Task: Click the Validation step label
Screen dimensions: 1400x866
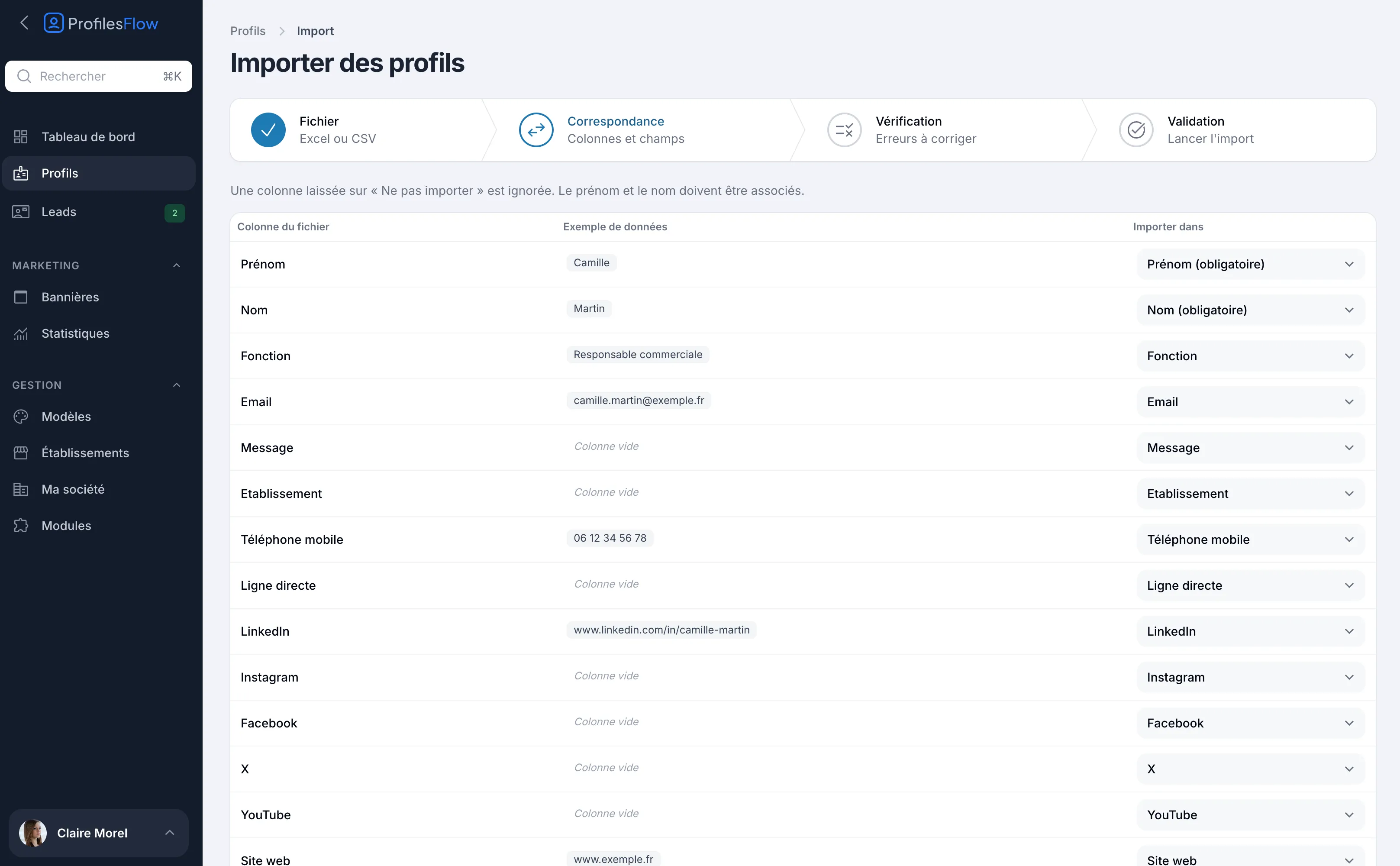Action: pyautogui.click(x=1196, y=121)
